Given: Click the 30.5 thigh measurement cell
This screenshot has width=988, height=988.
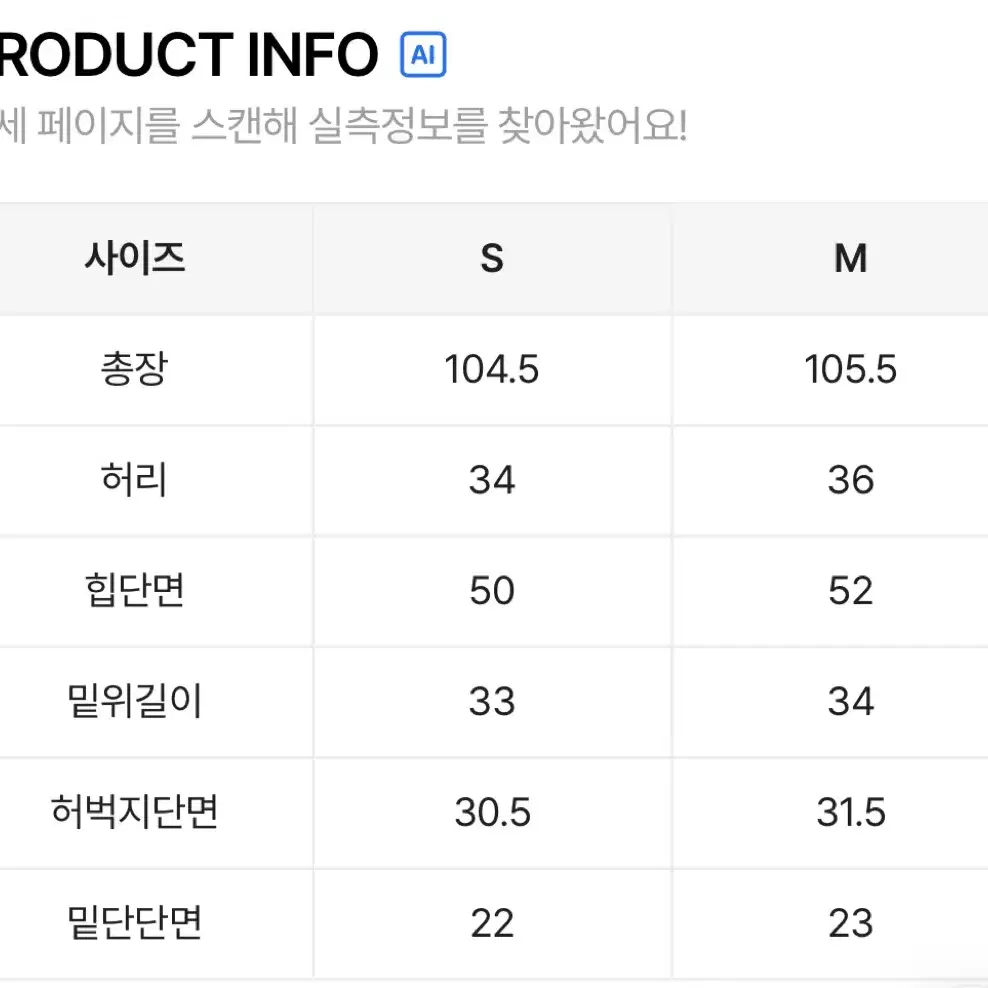Looking at the screenshot, I should pos(492,812).
